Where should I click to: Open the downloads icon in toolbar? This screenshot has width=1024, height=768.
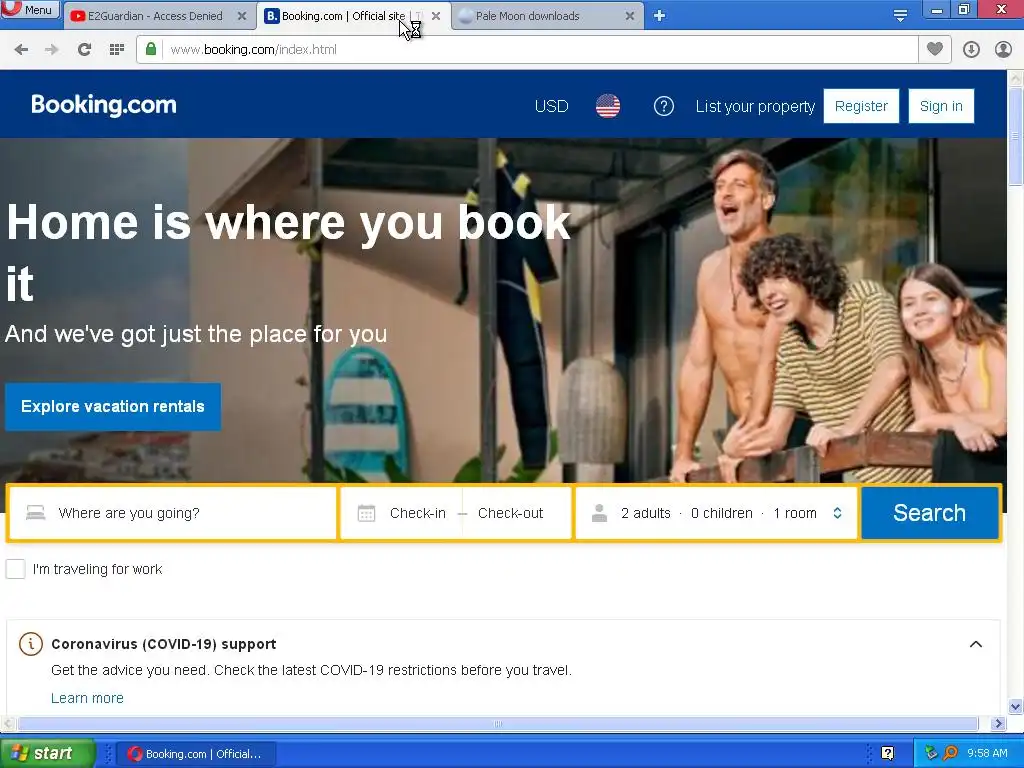(x=971, y=50)
